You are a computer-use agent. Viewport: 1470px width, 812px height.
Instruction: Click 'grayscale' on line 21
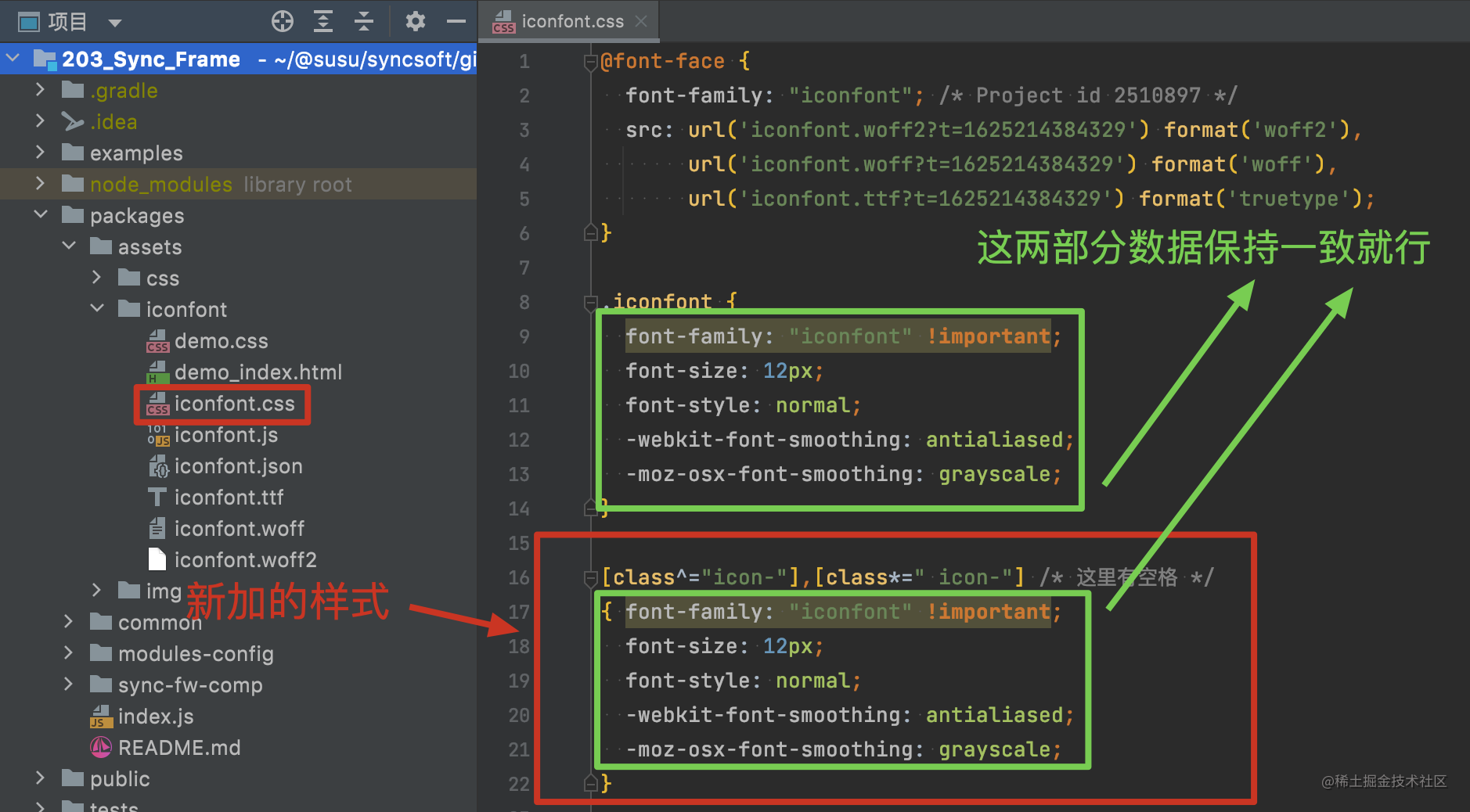point(994,749)
